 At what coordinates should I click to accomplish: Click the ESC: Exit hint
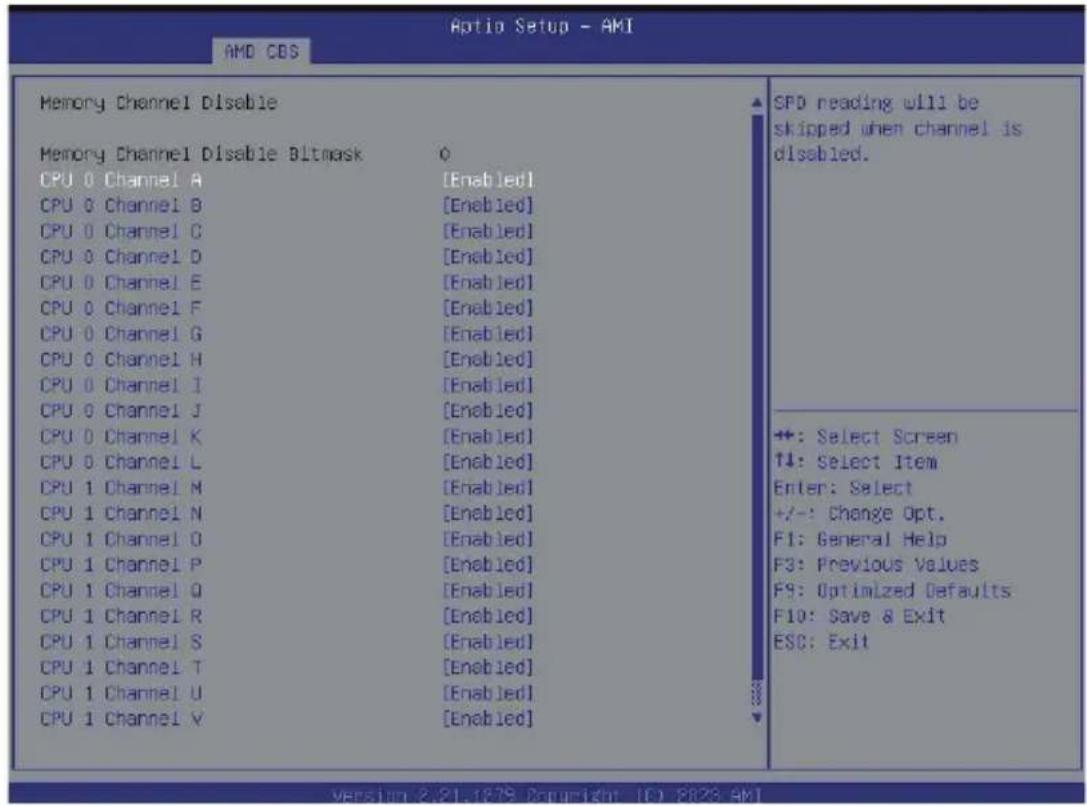821,642
